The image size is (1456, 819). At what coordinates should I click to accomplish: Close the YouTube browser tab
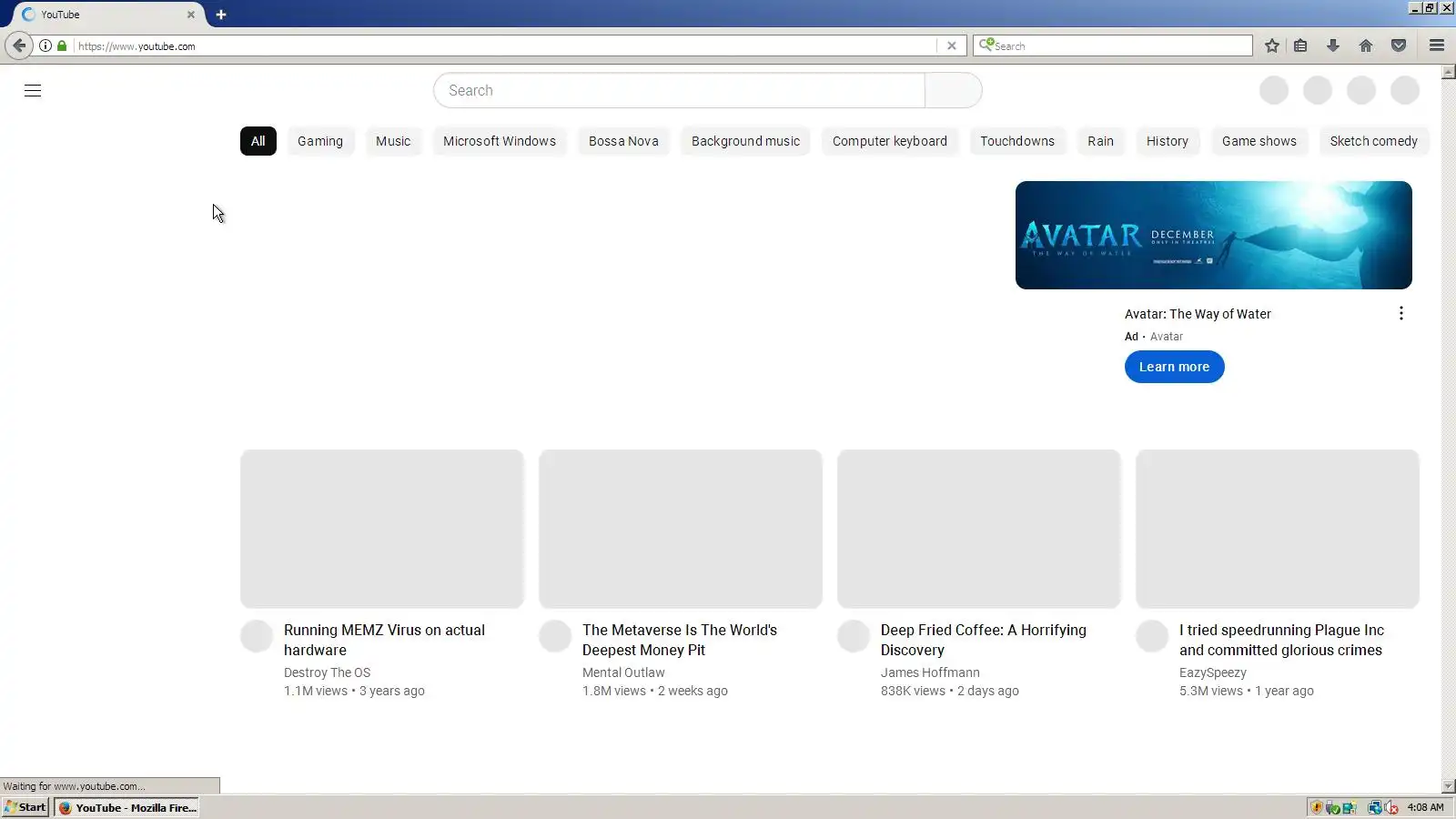pyautogui.click(x=191, y=15)
